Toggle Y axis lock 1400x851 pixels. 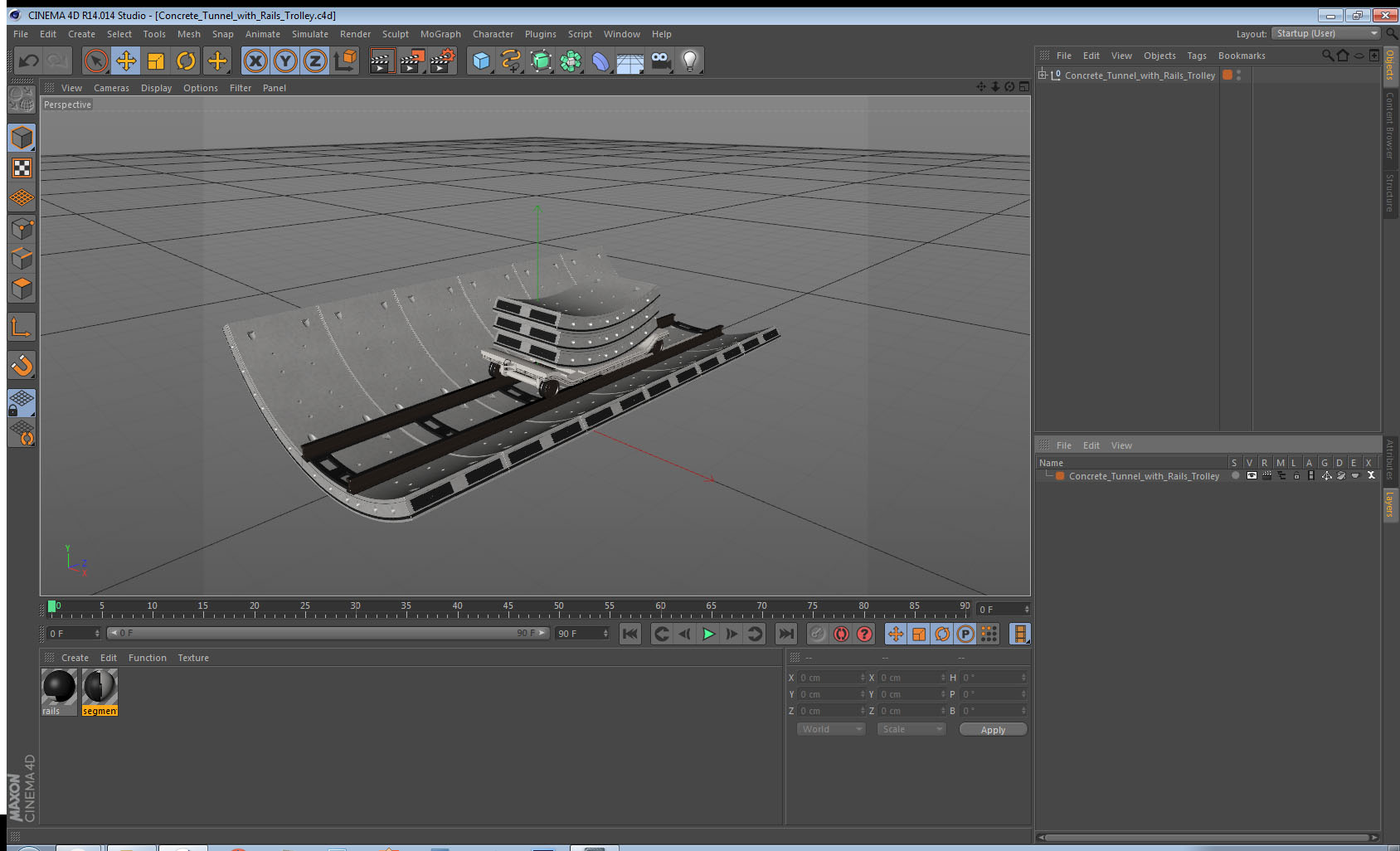(x=285, y=61)
